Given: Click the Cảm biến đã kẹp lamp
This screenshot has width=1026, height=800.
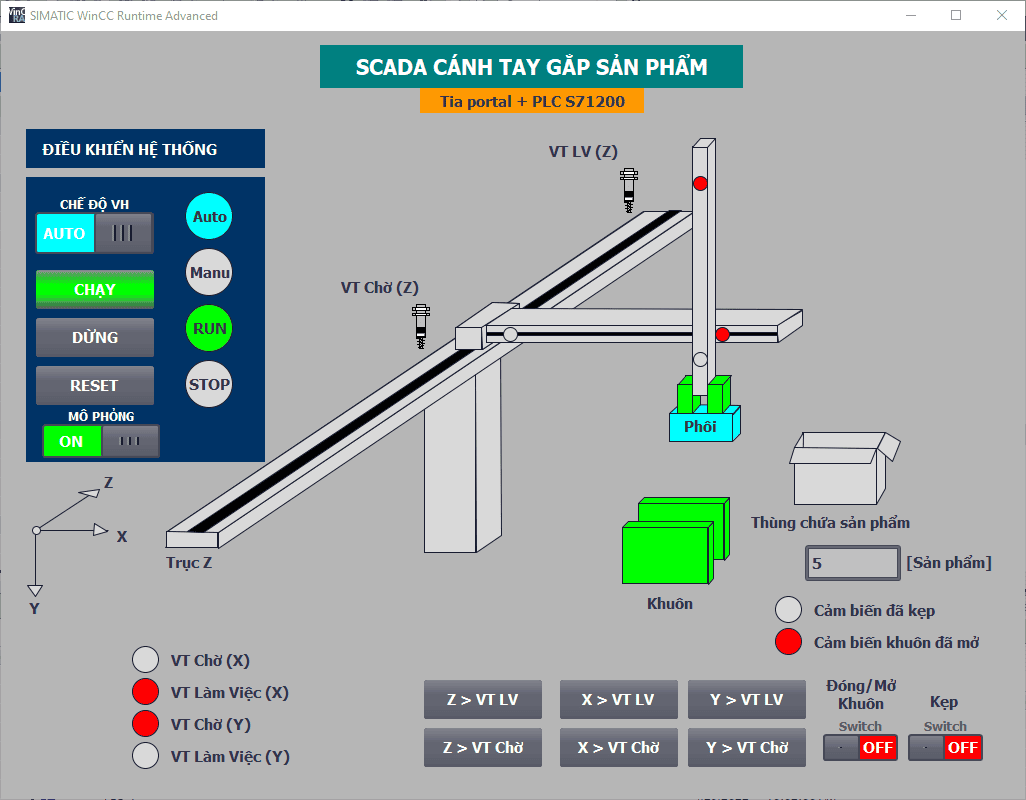Looking at the screenshot, I should 788,610.
